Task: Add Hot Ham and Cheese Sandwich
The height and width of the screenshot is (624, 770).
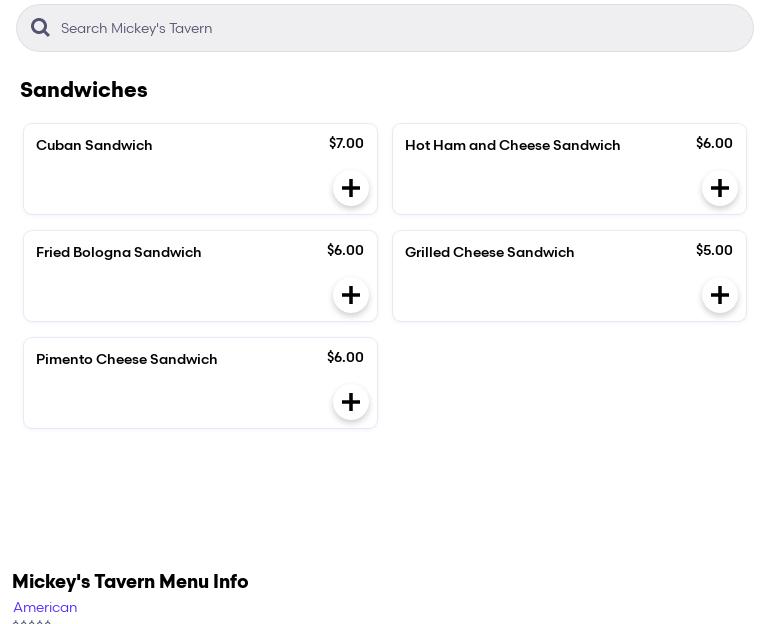Action: (x=720, y=188)
